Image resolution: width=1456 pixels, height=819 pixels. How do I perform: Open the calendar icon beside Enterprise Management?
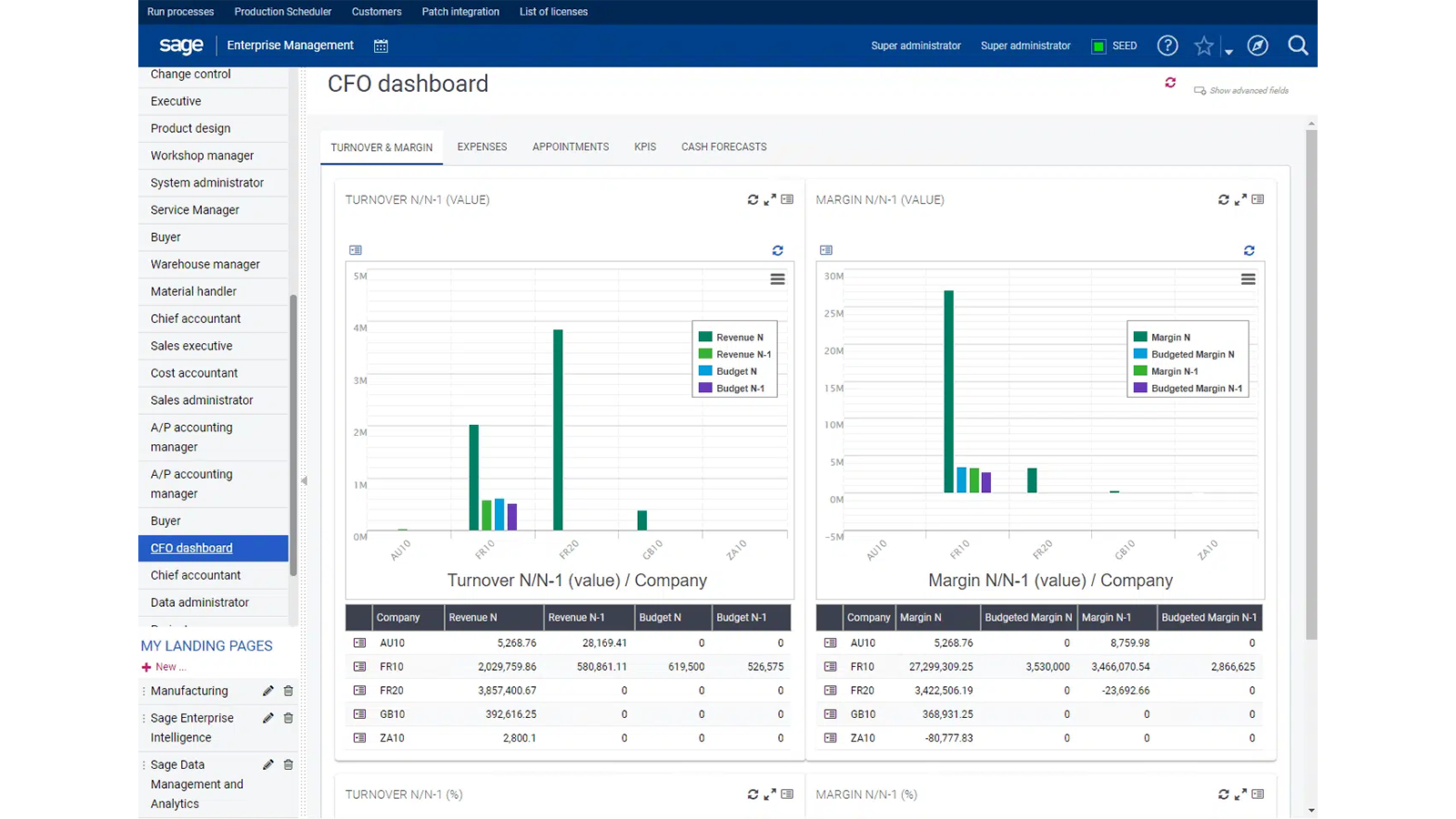pos(380,45)
